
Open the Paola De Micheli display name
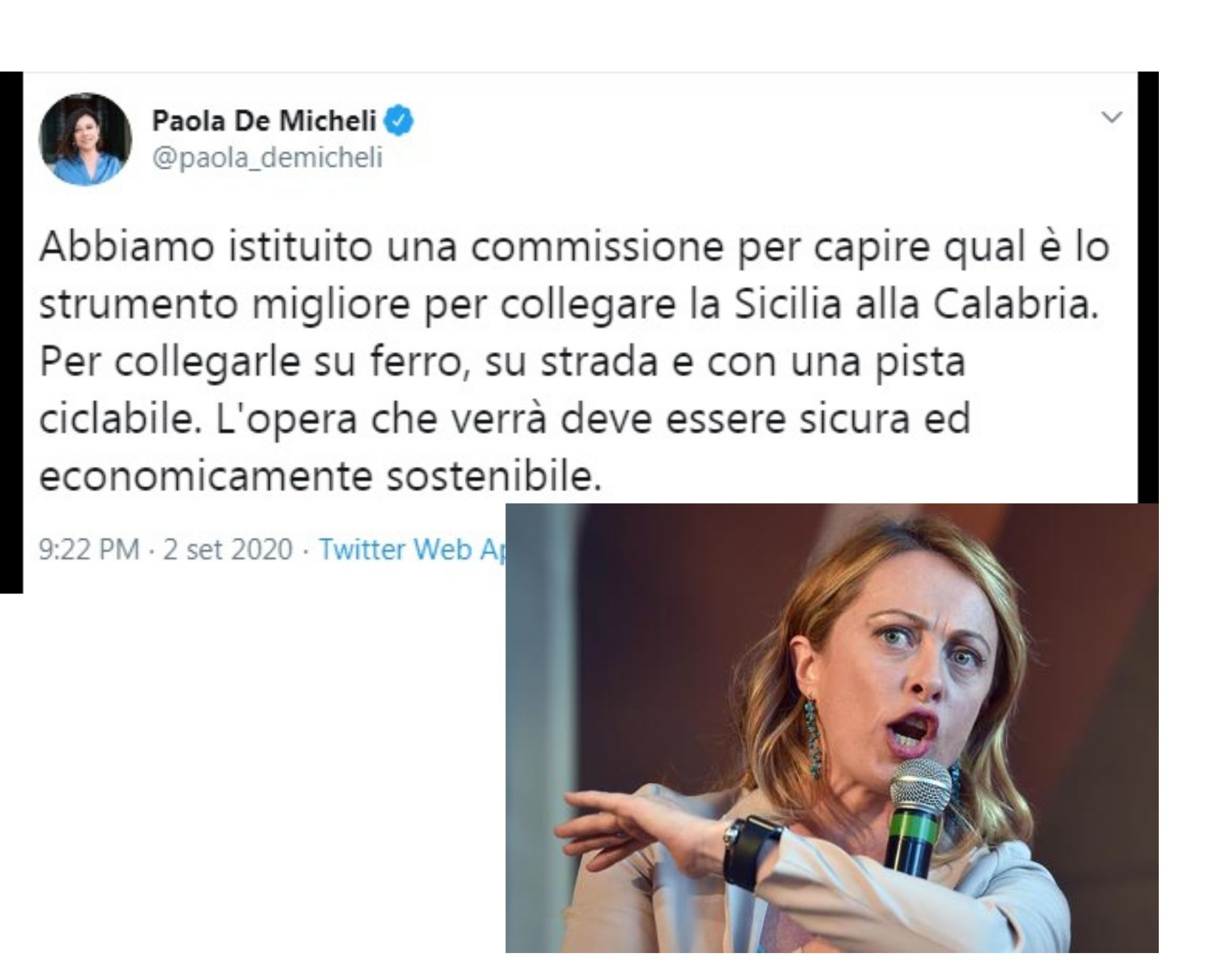[x=263, y=121]
